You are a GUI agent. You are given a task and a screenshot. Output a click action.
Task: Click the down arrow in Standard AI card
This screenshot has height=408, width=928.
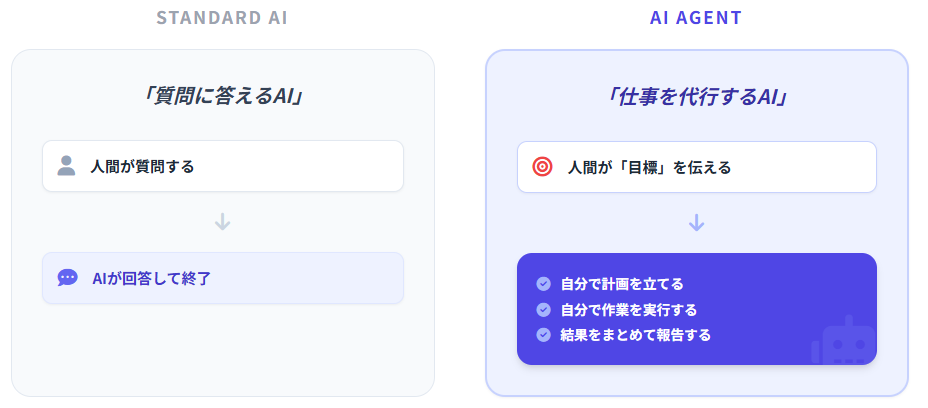click(x=222, y=221)
